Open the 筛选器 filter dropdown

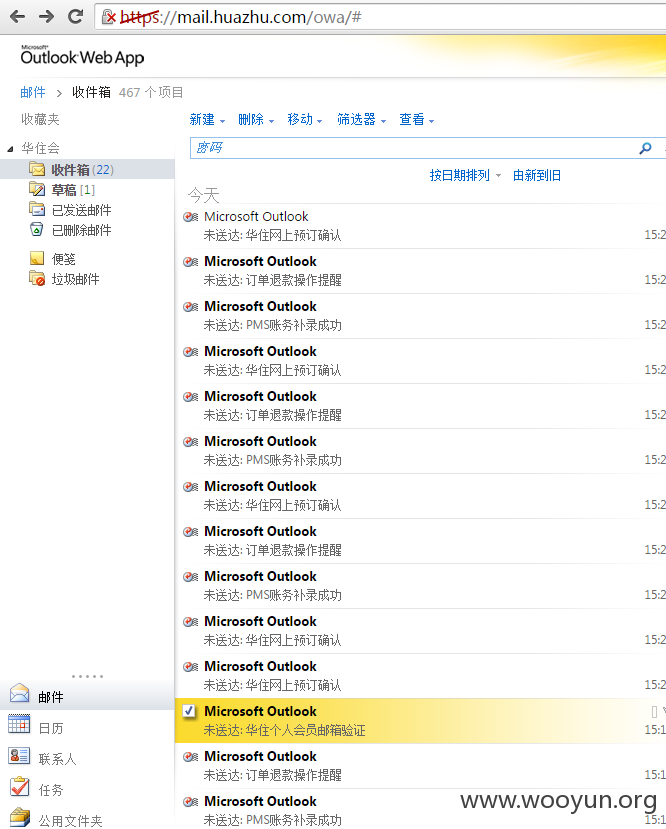(x=362, y=119)
